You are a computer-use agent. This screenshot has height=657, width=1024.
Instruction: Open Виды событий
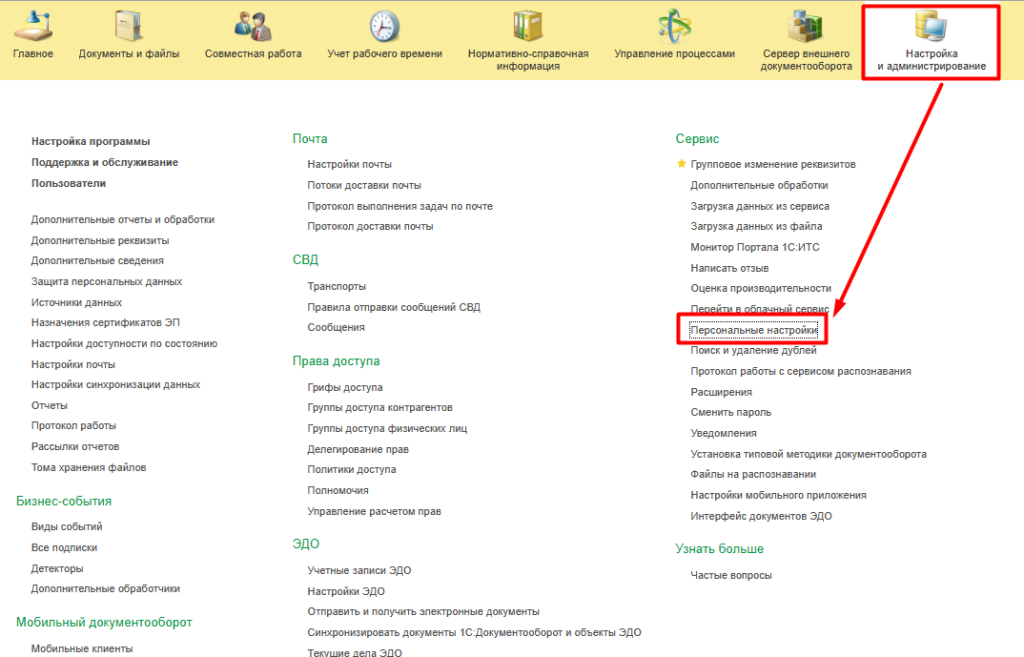click(x=67, y=526)
